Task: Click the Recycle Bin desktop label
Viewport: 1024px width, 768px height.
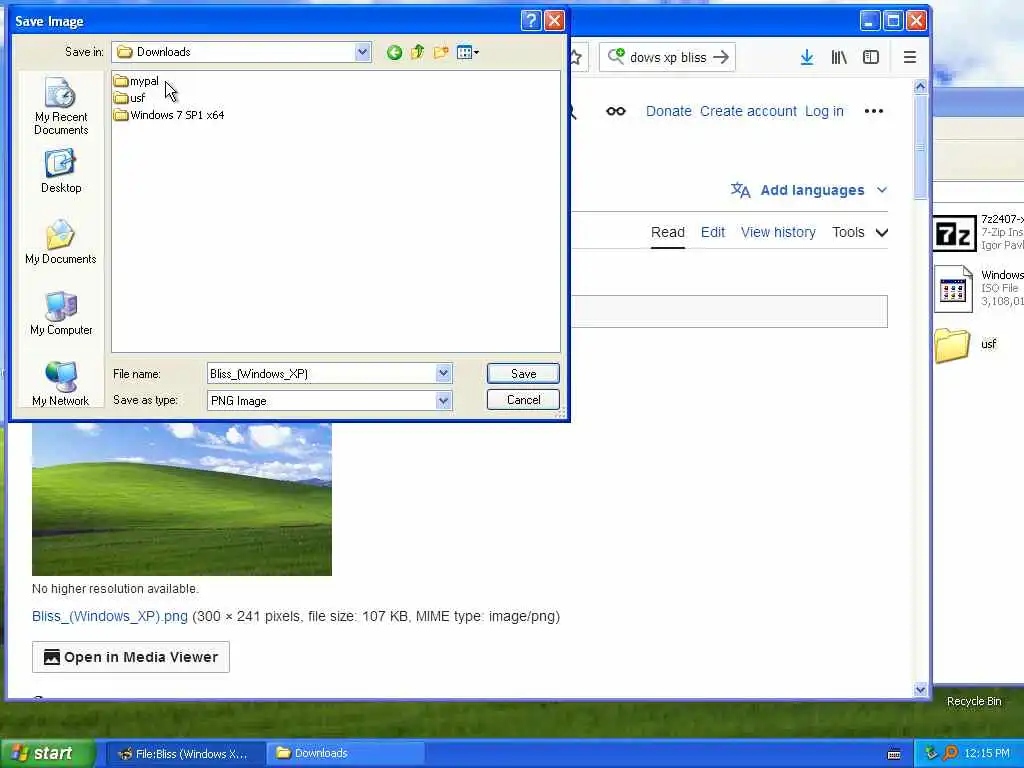Action: (x=974, y=701)
